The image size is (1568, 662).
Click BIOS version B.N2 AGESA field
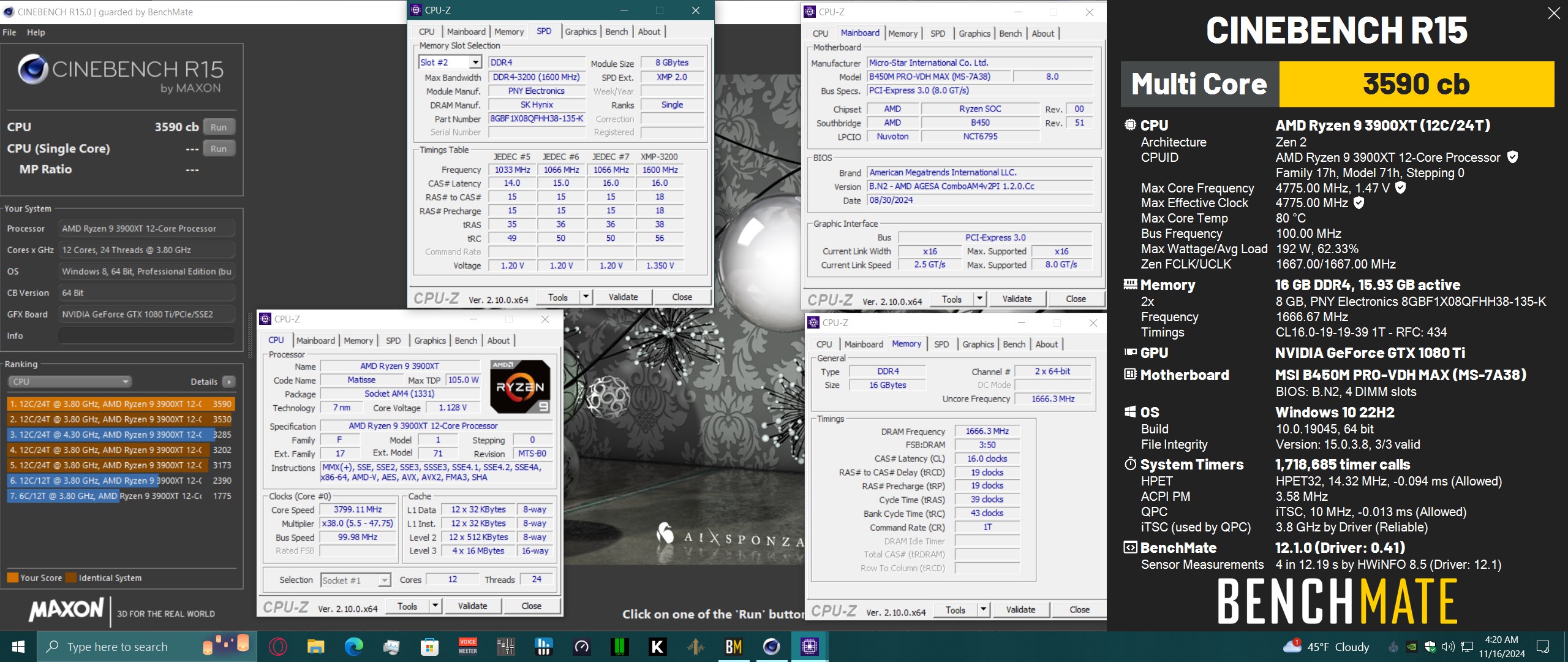click(980, 186)
